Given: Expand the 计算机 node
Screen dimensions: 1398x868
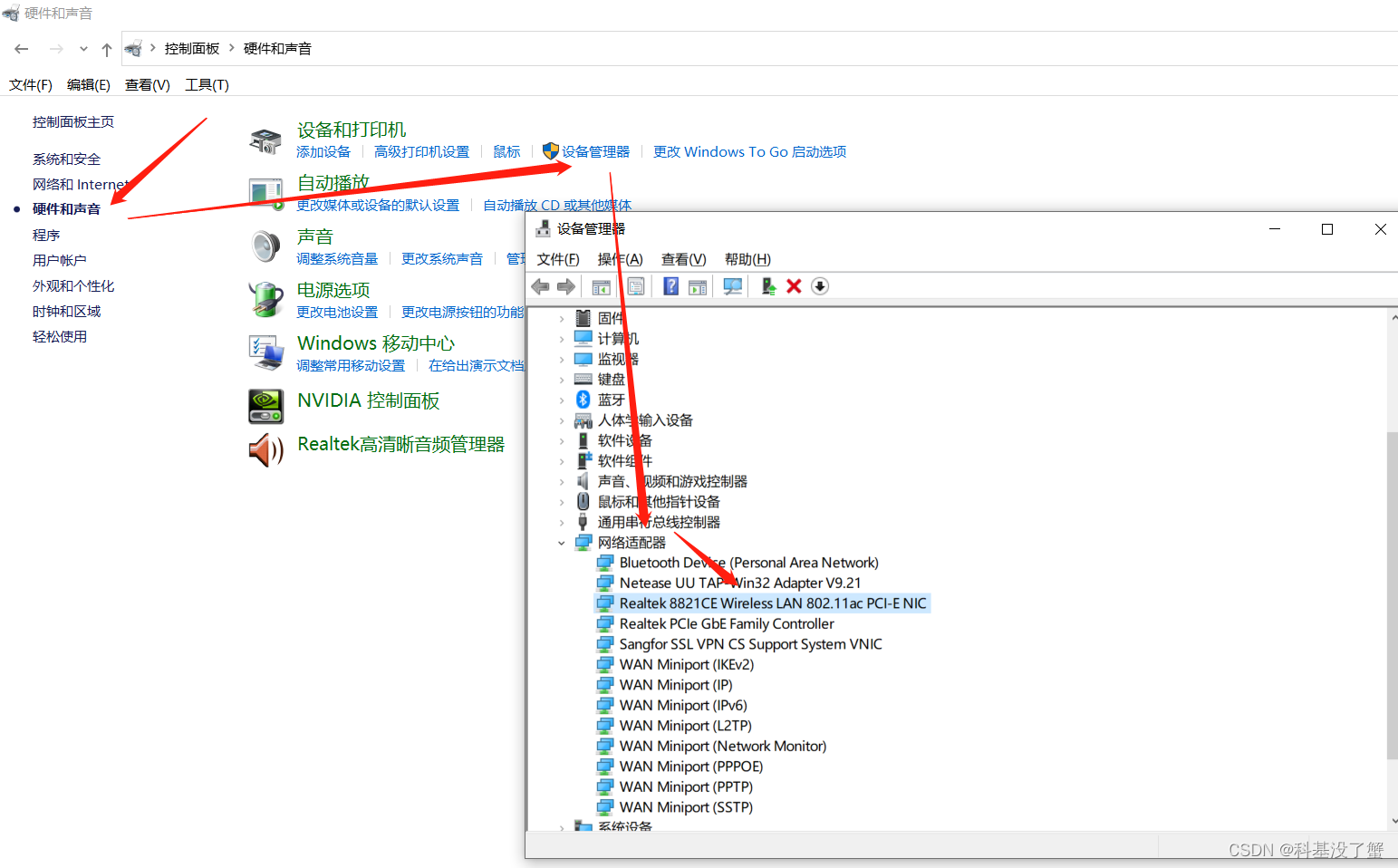Looking at the screenshot, I should [x=562, y=339].
